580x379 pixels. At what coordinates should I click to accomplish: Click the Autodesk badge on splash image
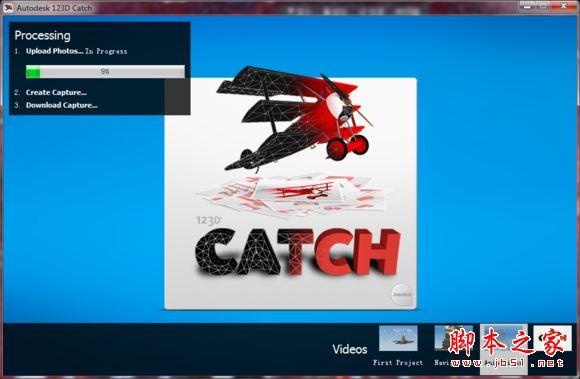coord(401,294)
